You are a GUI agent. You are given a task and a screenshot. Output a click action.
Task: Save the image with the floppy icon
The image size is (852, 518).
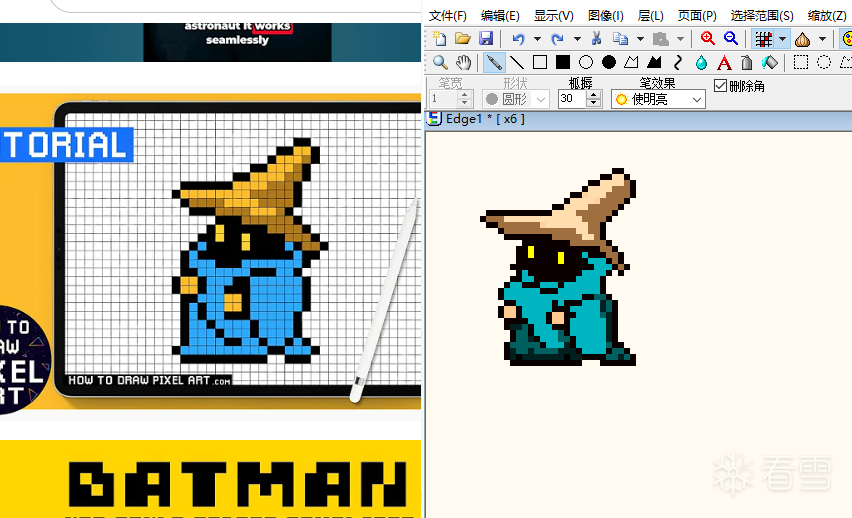click(486, 39)
